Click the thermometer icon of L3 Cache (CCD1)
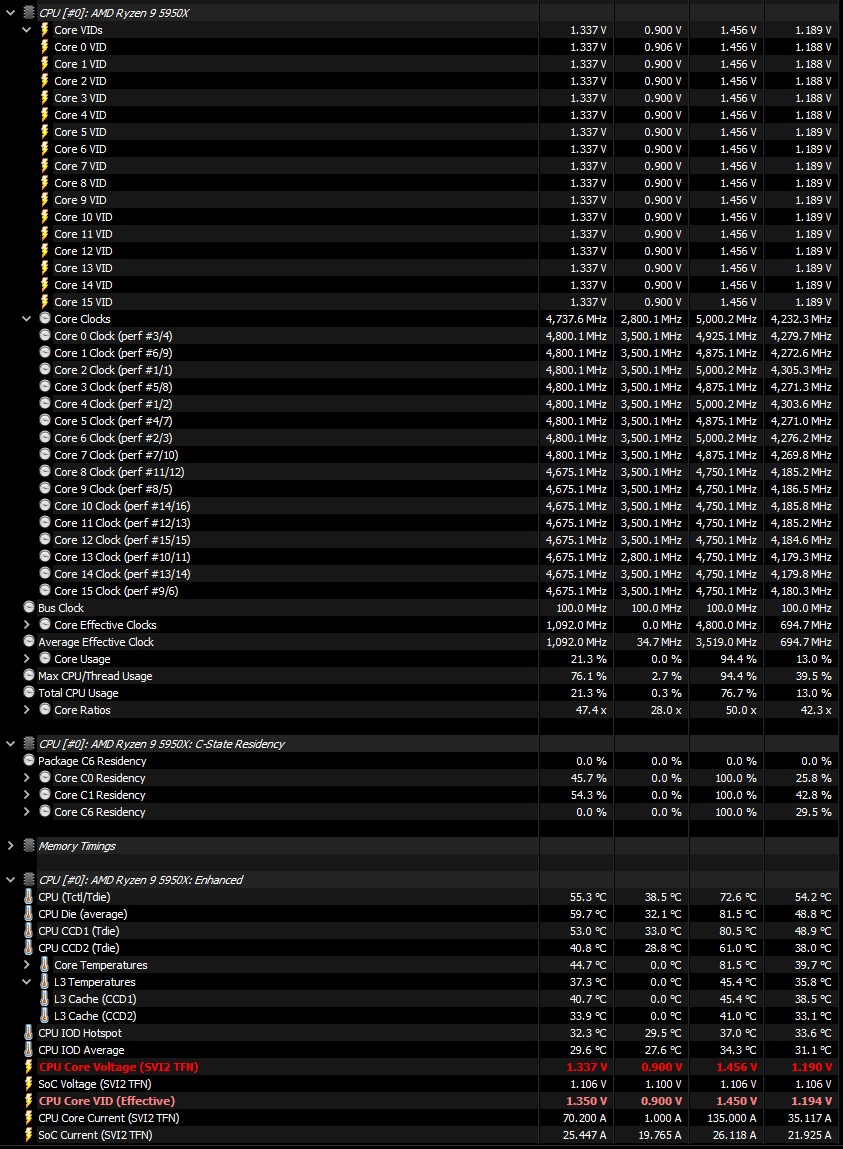 click(45, 999)
